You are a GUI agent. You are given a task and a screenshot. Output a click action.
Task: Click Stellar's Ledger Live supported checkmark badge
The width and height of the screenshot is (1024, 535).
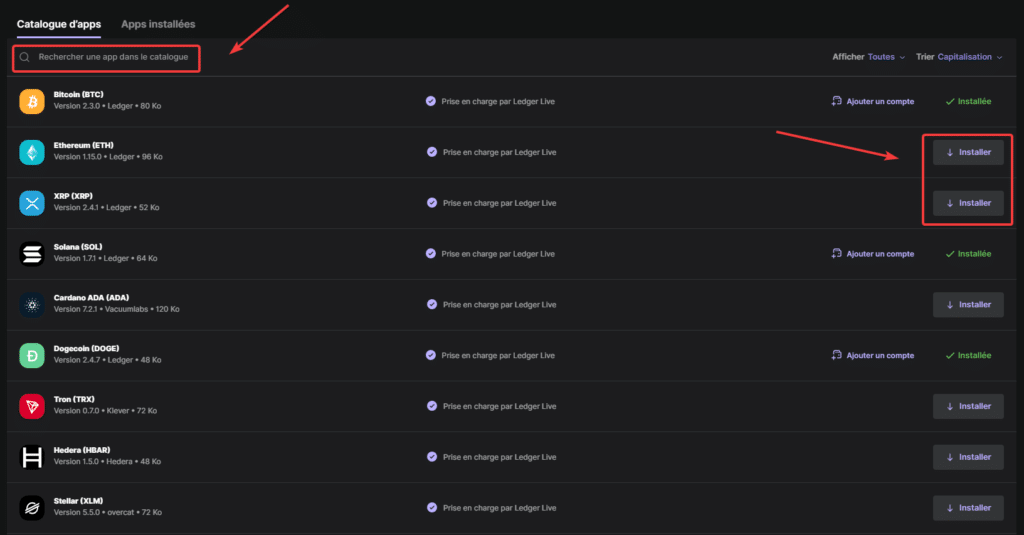432,508
